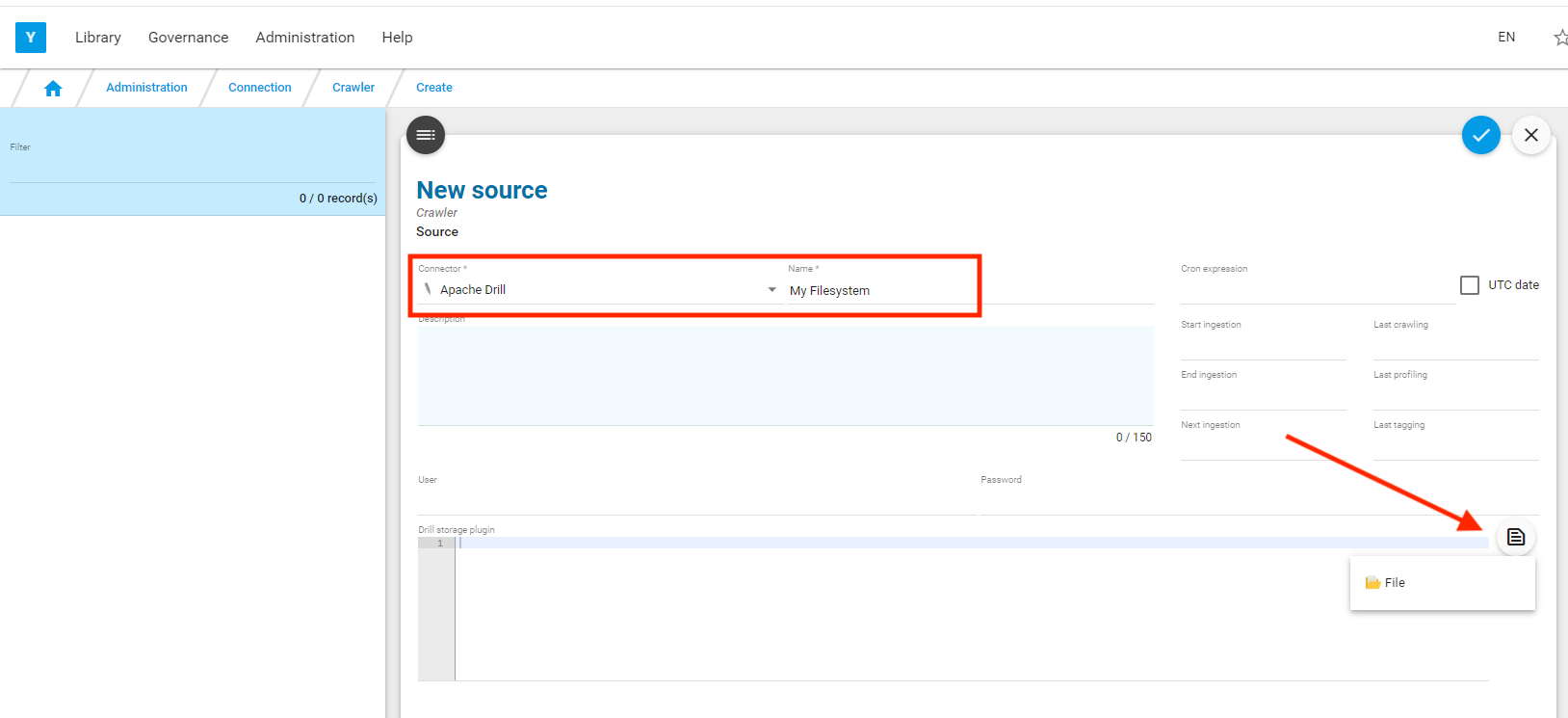Open the round hamburger menu icon
Image resolution: width=1568 pixels, height=718 pixels.
(x=426, y=135)
